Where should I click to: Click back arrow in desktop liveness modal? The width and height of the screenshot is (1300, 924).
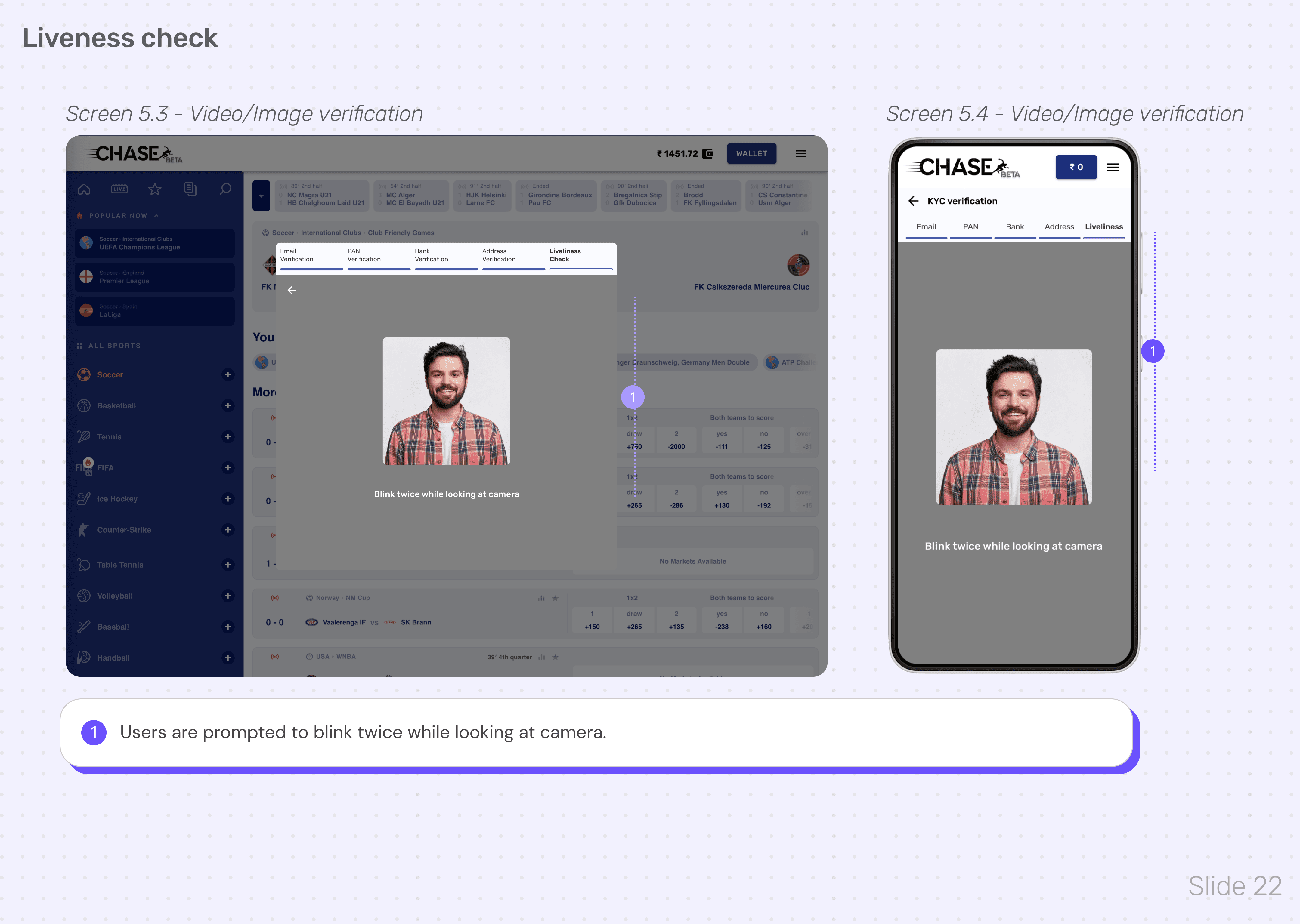click(292, 290)
